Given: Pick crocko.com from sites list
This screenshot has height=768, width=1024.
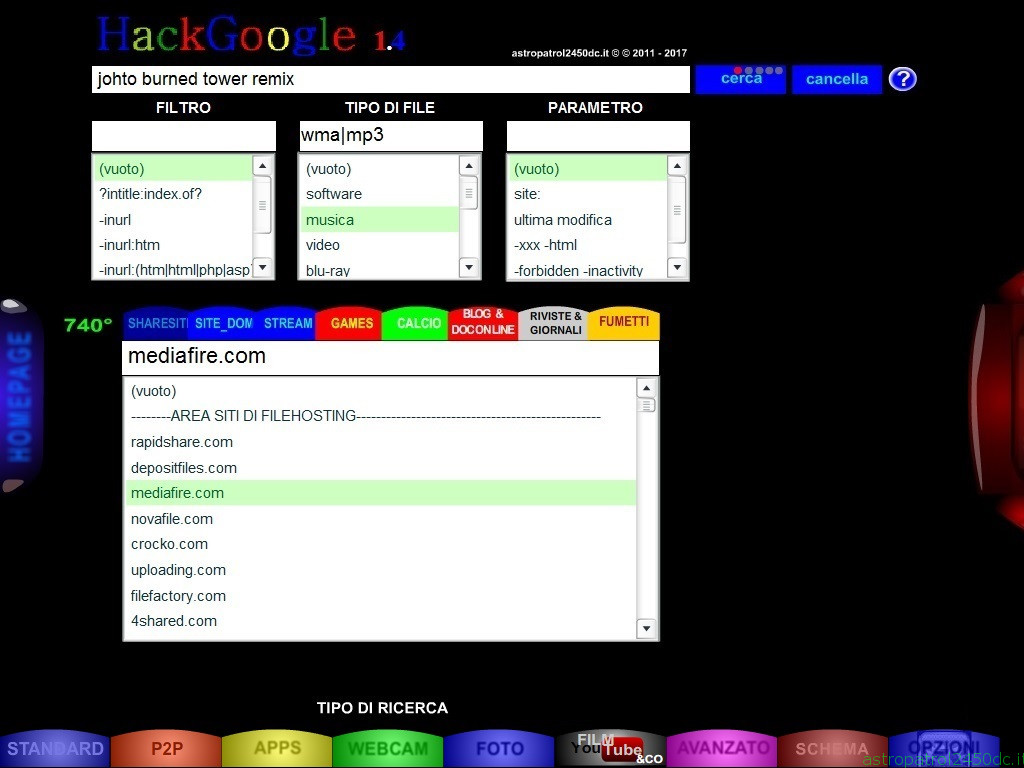Looking at the screenshot, I should coord(380,544).
